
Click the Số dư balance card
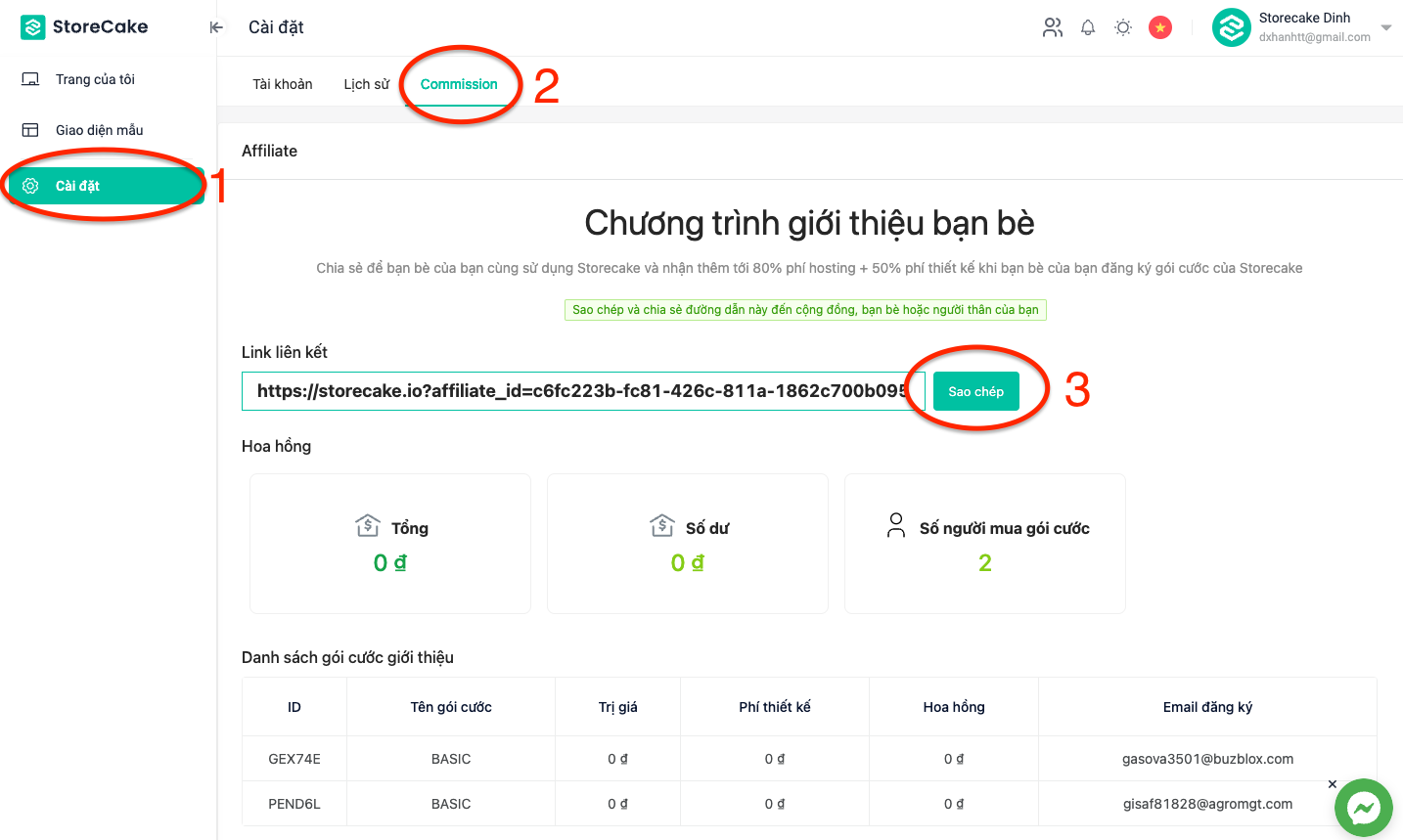click(687, 544)
